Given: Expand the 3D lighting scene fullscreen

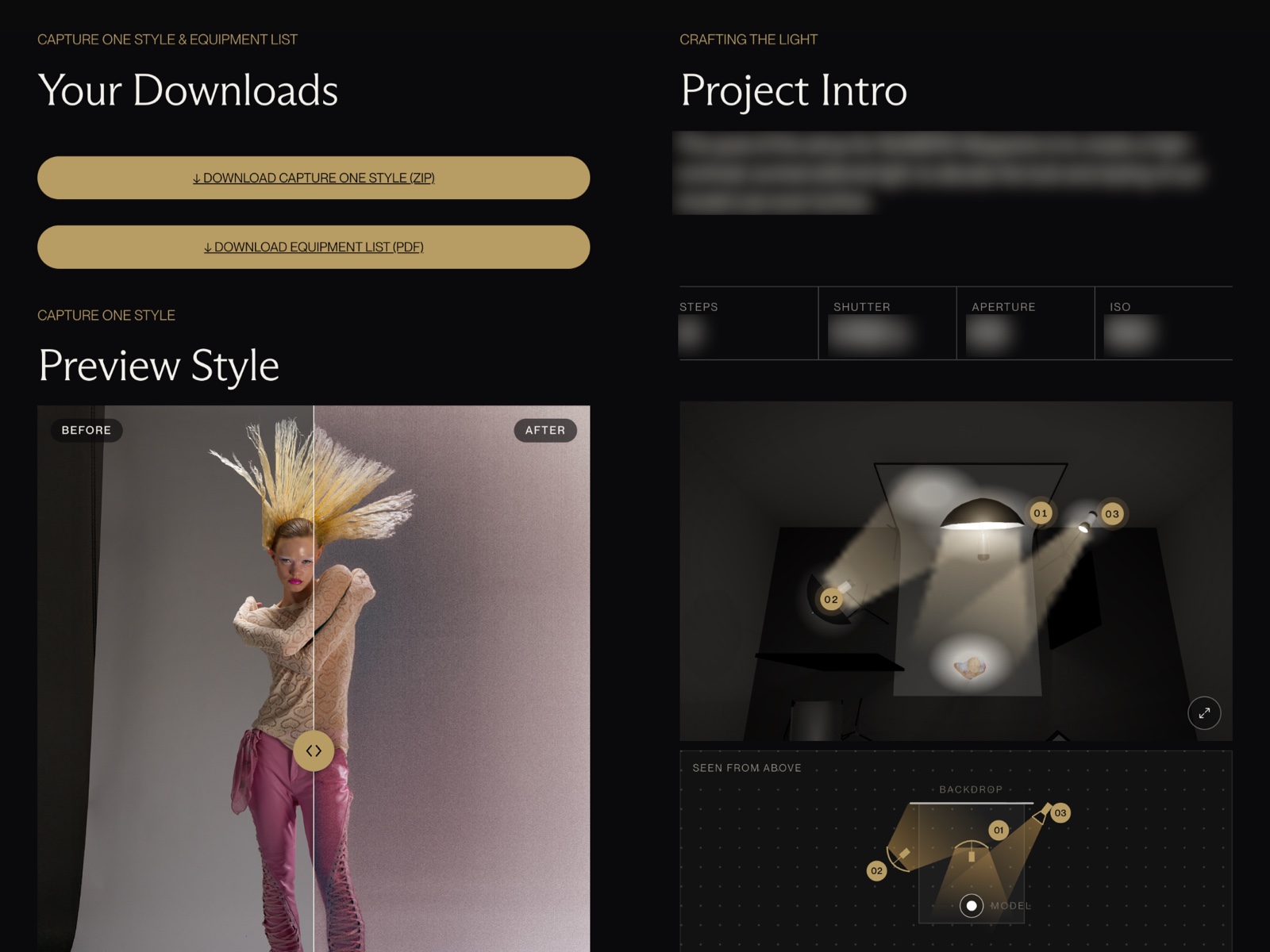Looking at the screenshot, I should pyautogui.click(x=1204, y=712).
